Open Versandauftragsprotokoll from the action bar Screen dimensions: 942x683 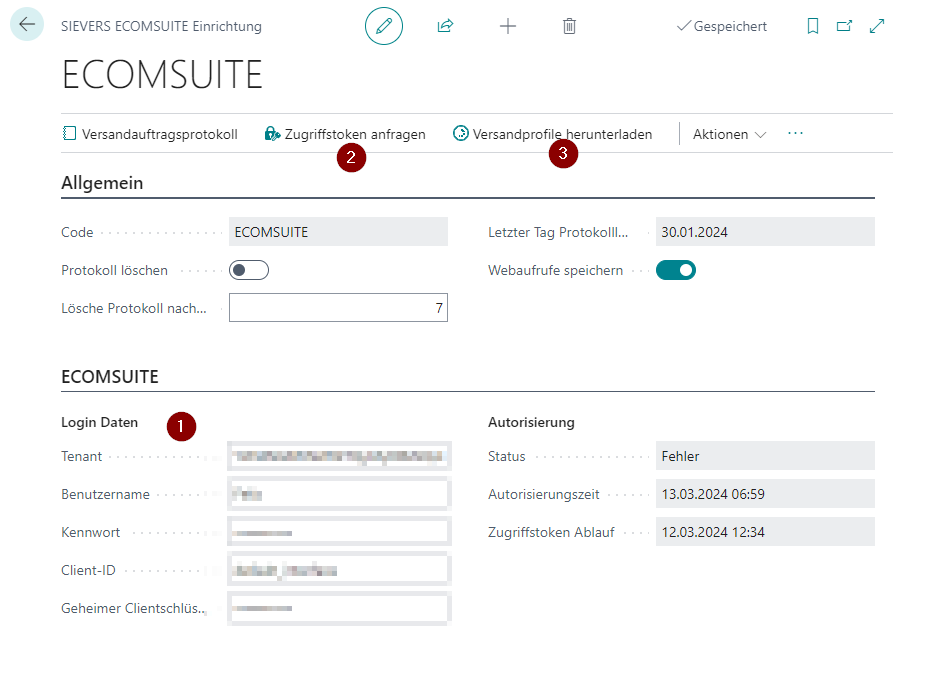150,134
